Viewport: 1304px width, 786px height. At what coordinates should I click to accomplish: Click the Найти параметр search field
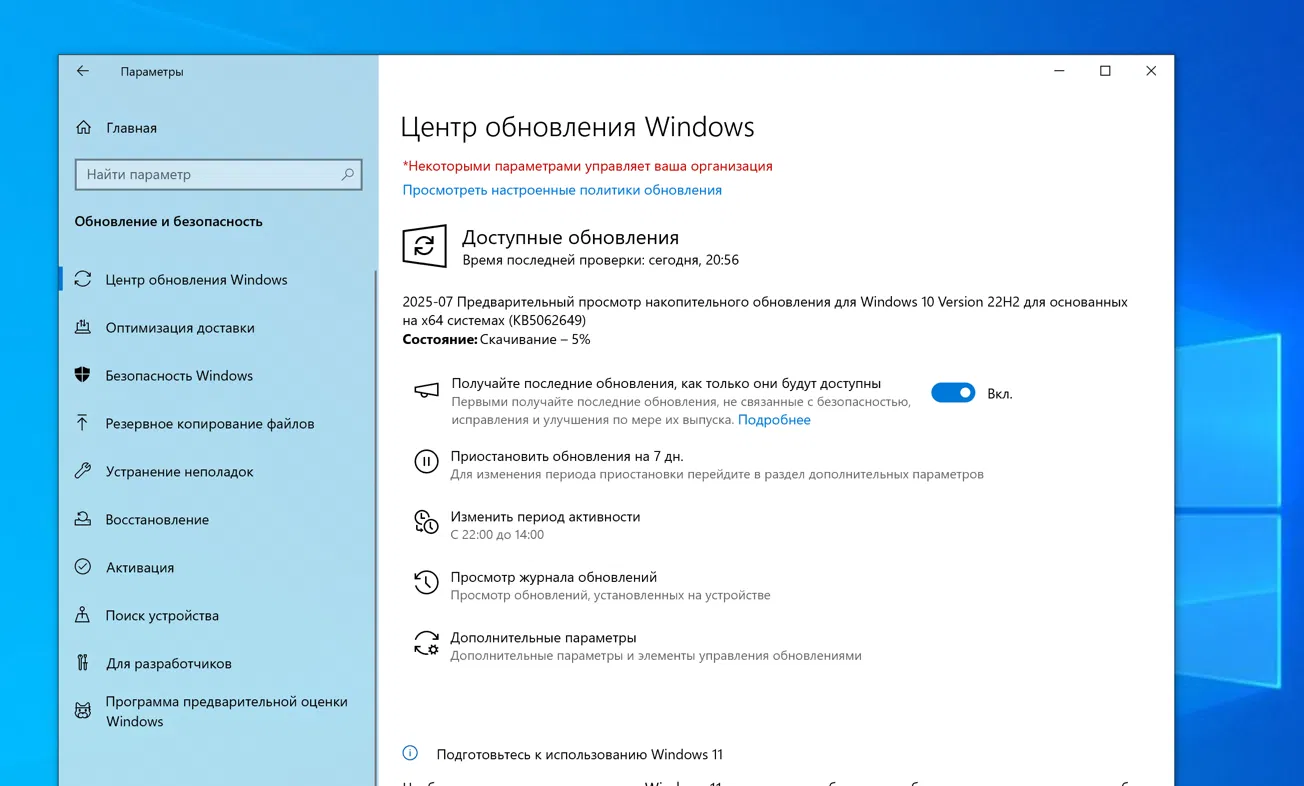point(218,174)
